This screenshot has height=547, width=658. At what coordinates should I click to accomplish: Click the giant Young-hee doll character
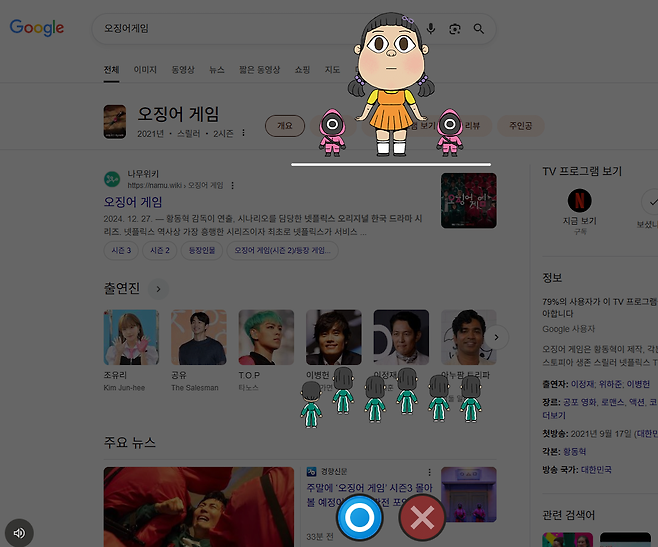point(391,84)
